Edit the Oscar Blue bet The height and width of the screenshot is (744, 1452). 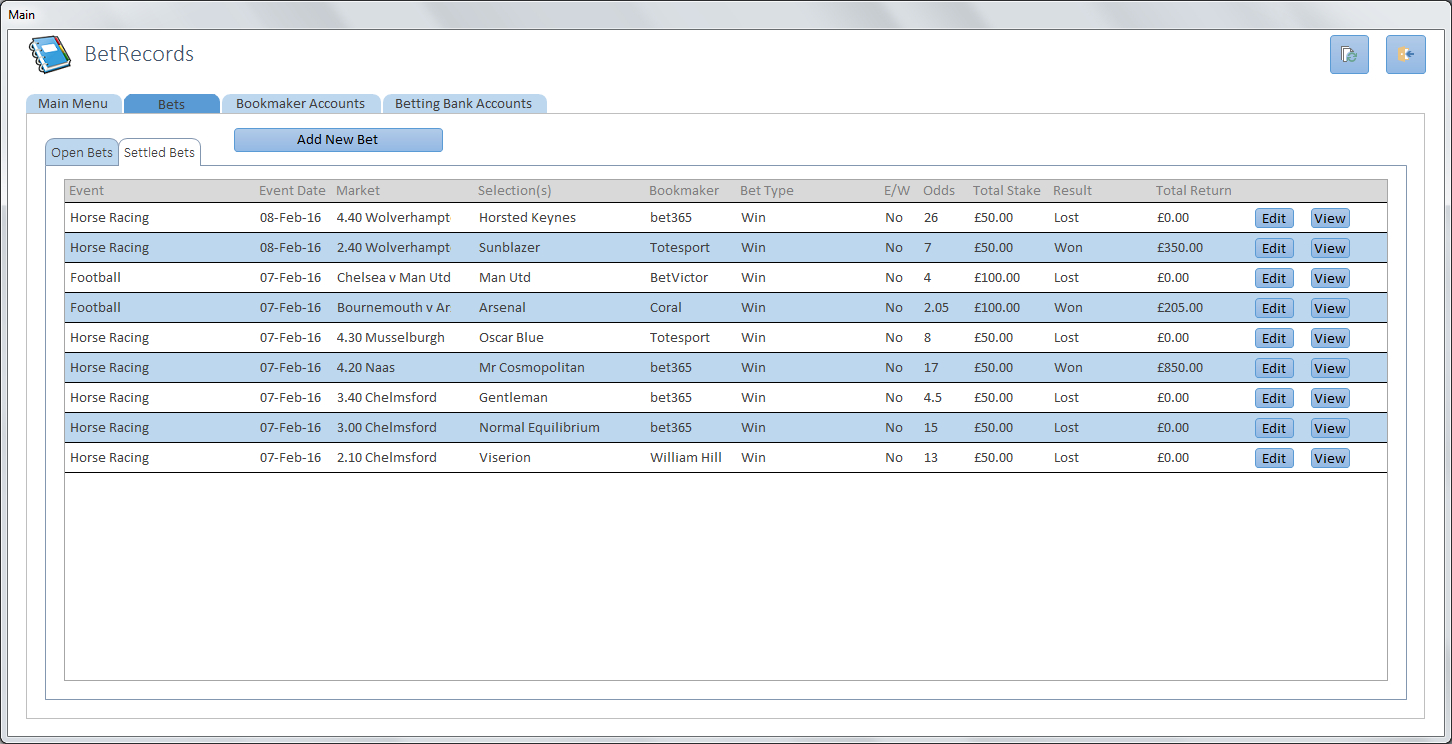[x=1273, y=338]
